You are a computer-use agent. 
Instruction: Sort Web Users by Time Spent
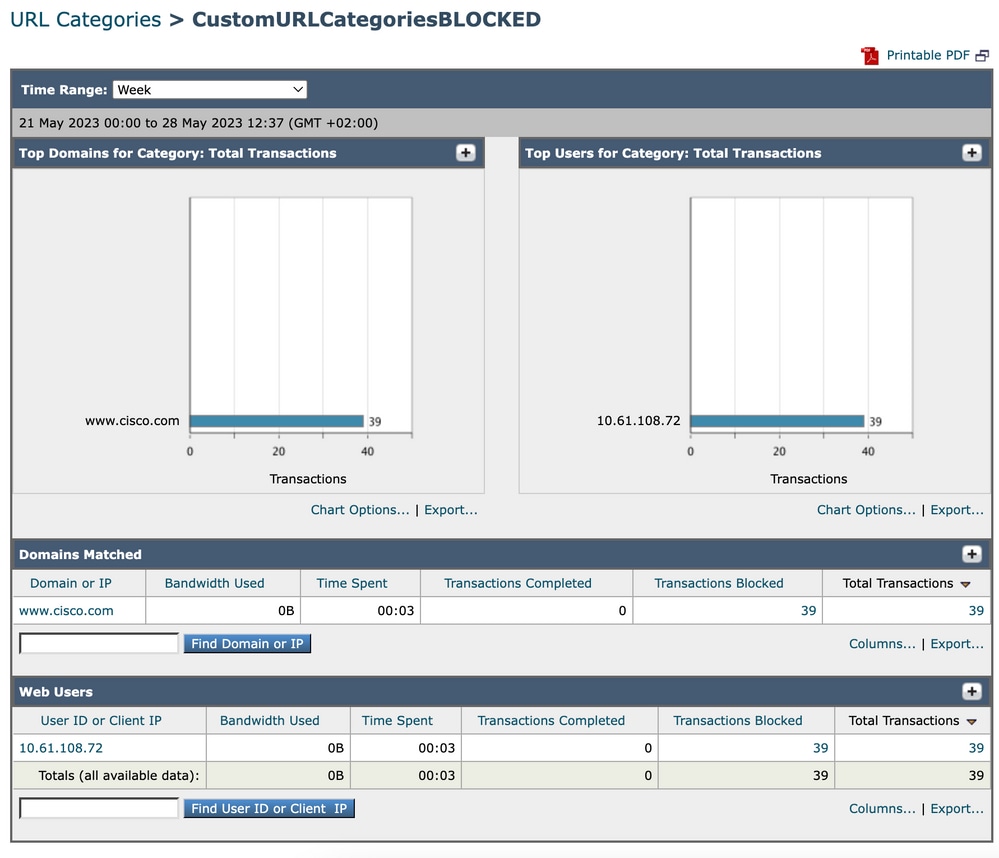pyautogui.click(x=397, y=721)
